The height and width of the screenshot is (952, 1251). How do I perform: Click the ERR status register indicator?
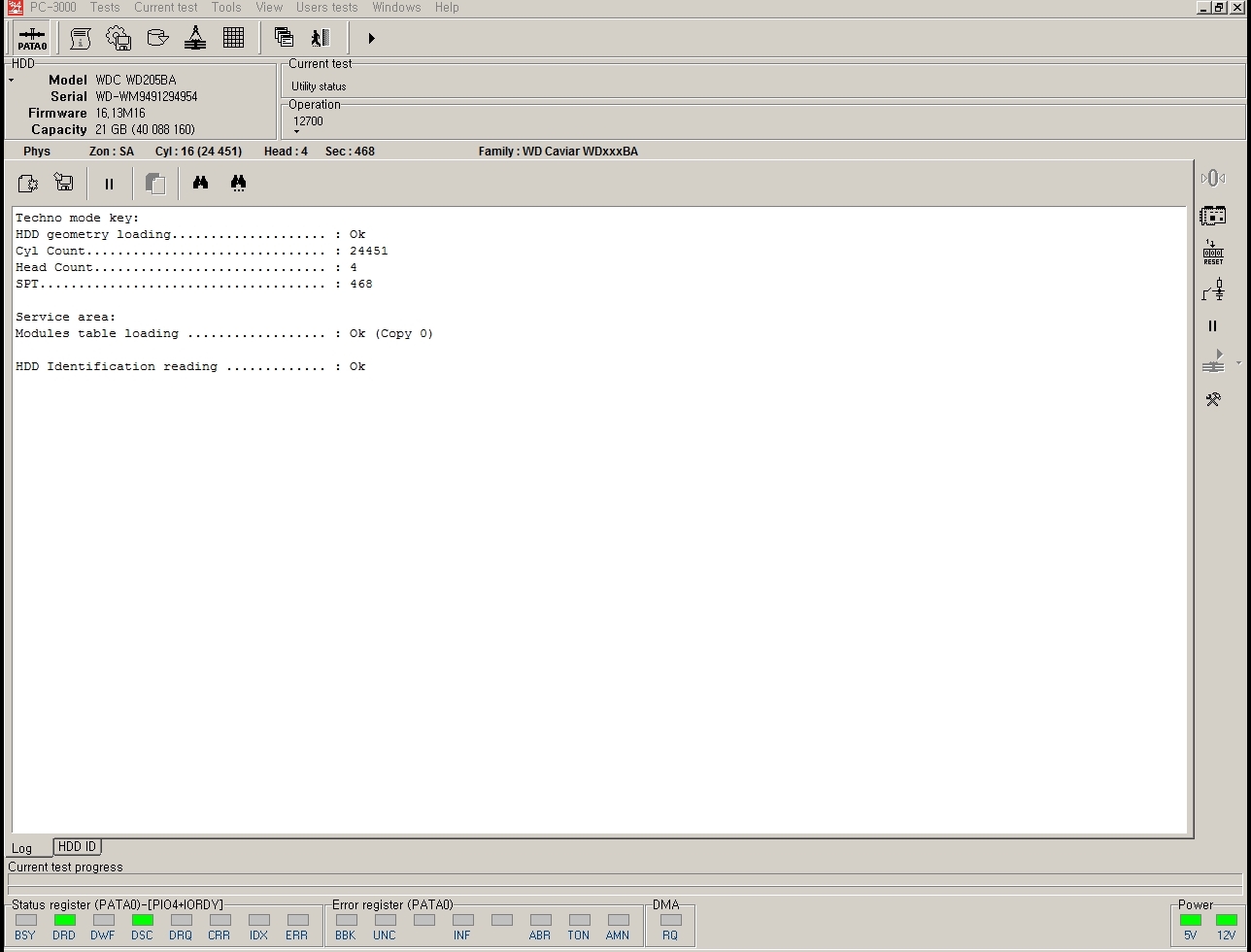[297, 920]
